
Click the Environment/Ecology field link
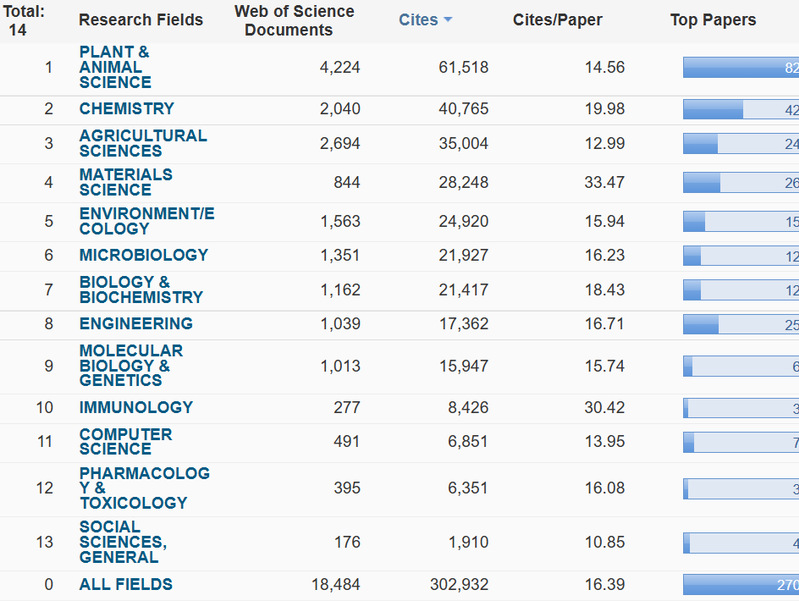[x=146, y=221]
